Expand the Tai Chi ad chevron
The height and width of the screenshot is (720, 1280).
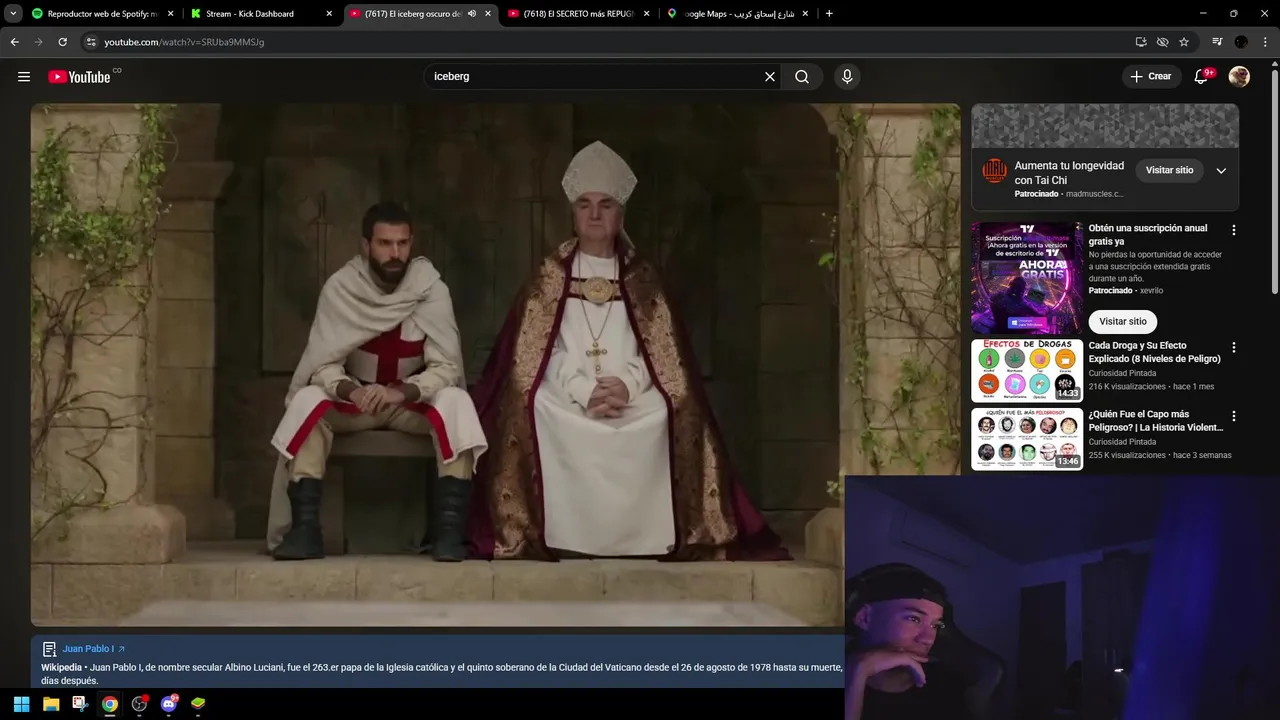pos(1221,171)
